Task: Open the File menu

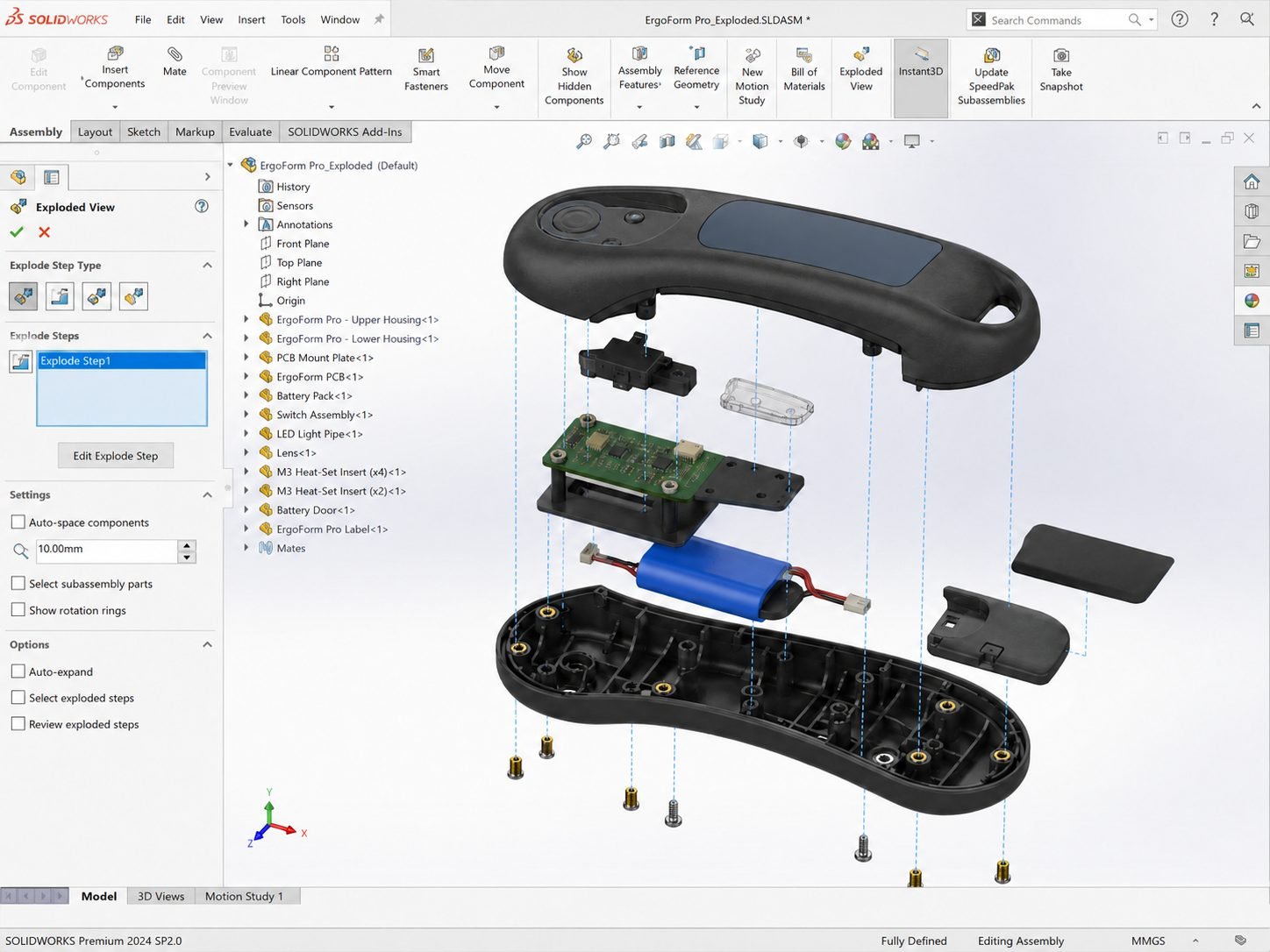Action: pyautogui.click(x=143, y=19)
